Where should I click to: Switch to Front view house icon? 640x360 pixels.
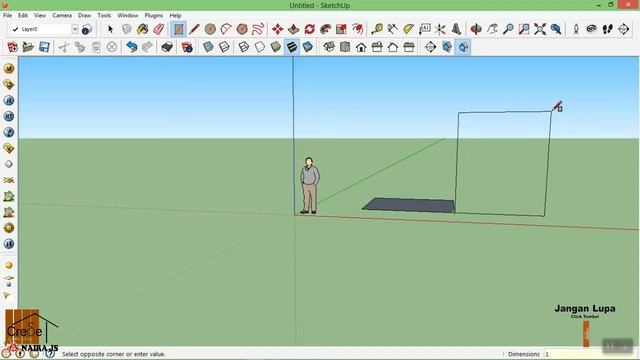[361, 47]
